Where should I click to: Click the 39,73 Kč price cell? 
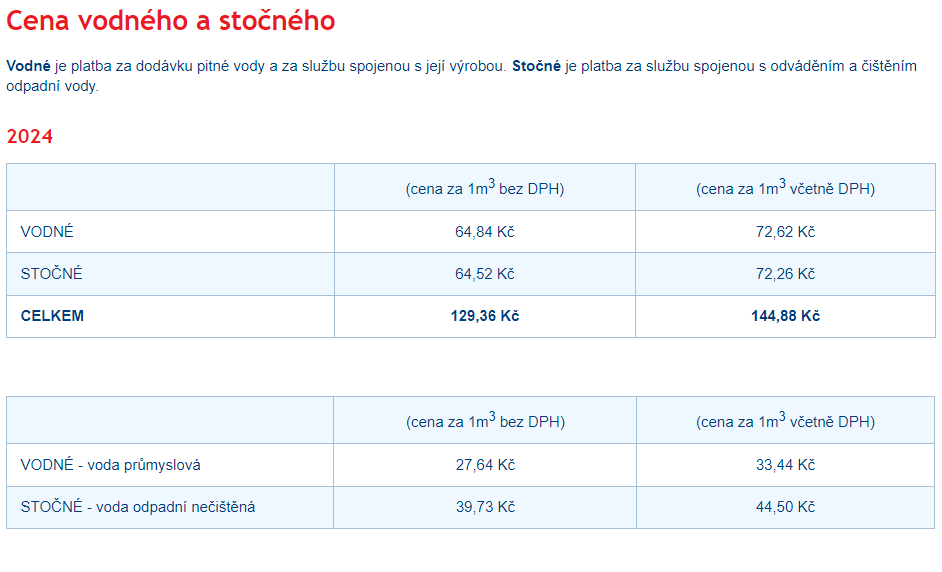[x=485, y=507]
